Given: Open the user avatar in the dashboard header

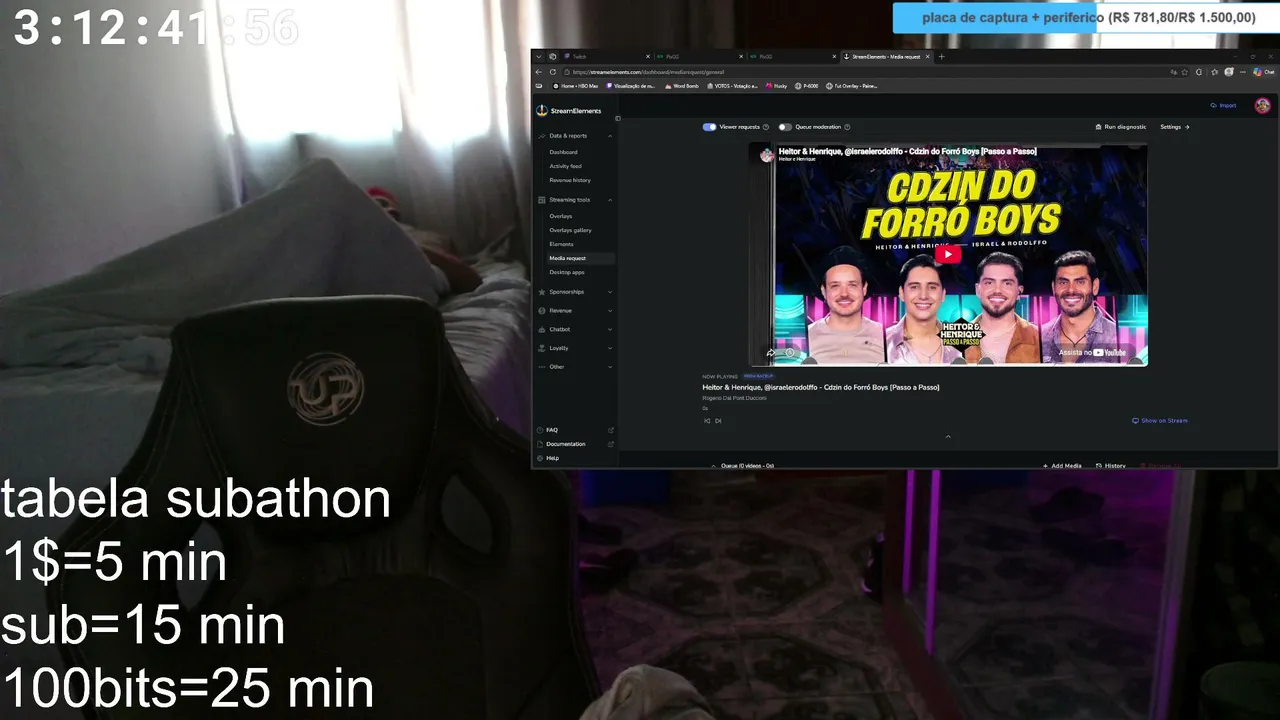Looking at the screenshot, I should 1263,105.
